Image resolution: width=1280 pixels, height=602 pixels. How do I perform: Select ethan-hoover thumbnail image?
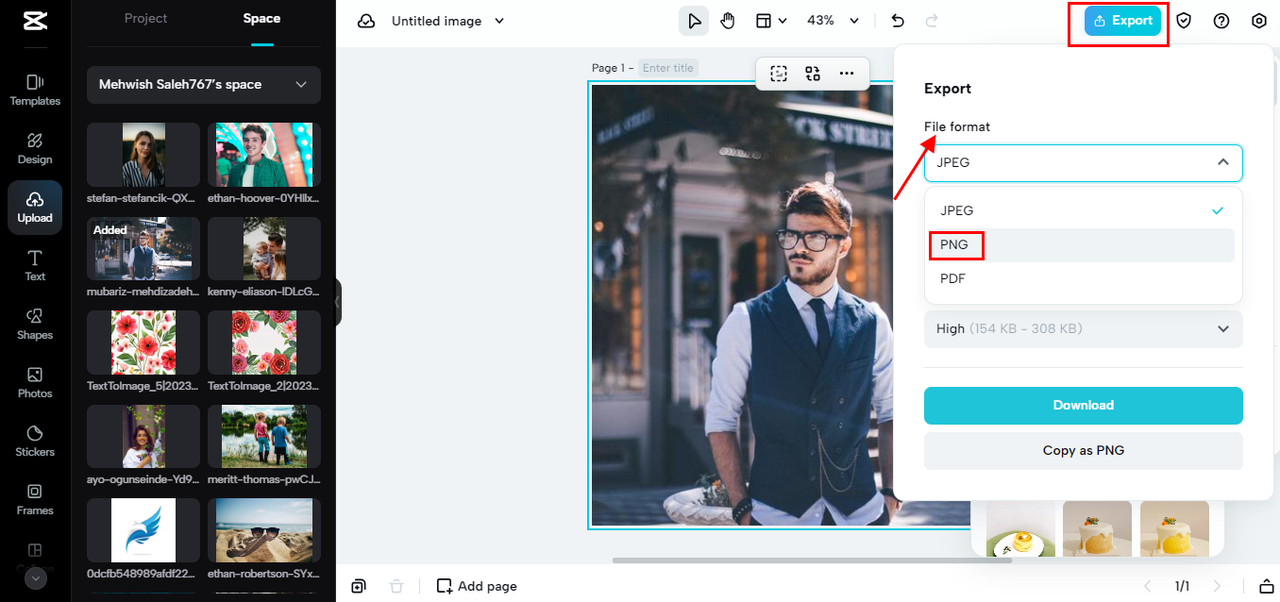coord(264,155)
